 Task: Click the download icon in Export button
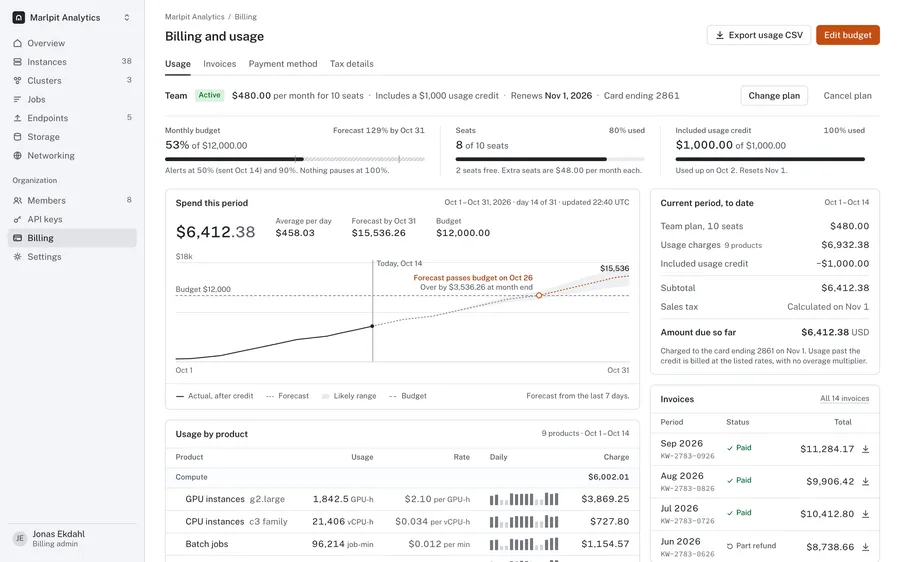(x=719, y=35)
